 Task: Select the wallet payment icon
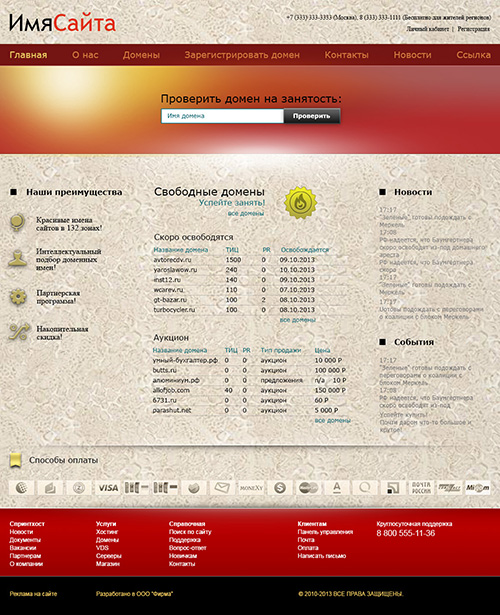pos(50,488)
